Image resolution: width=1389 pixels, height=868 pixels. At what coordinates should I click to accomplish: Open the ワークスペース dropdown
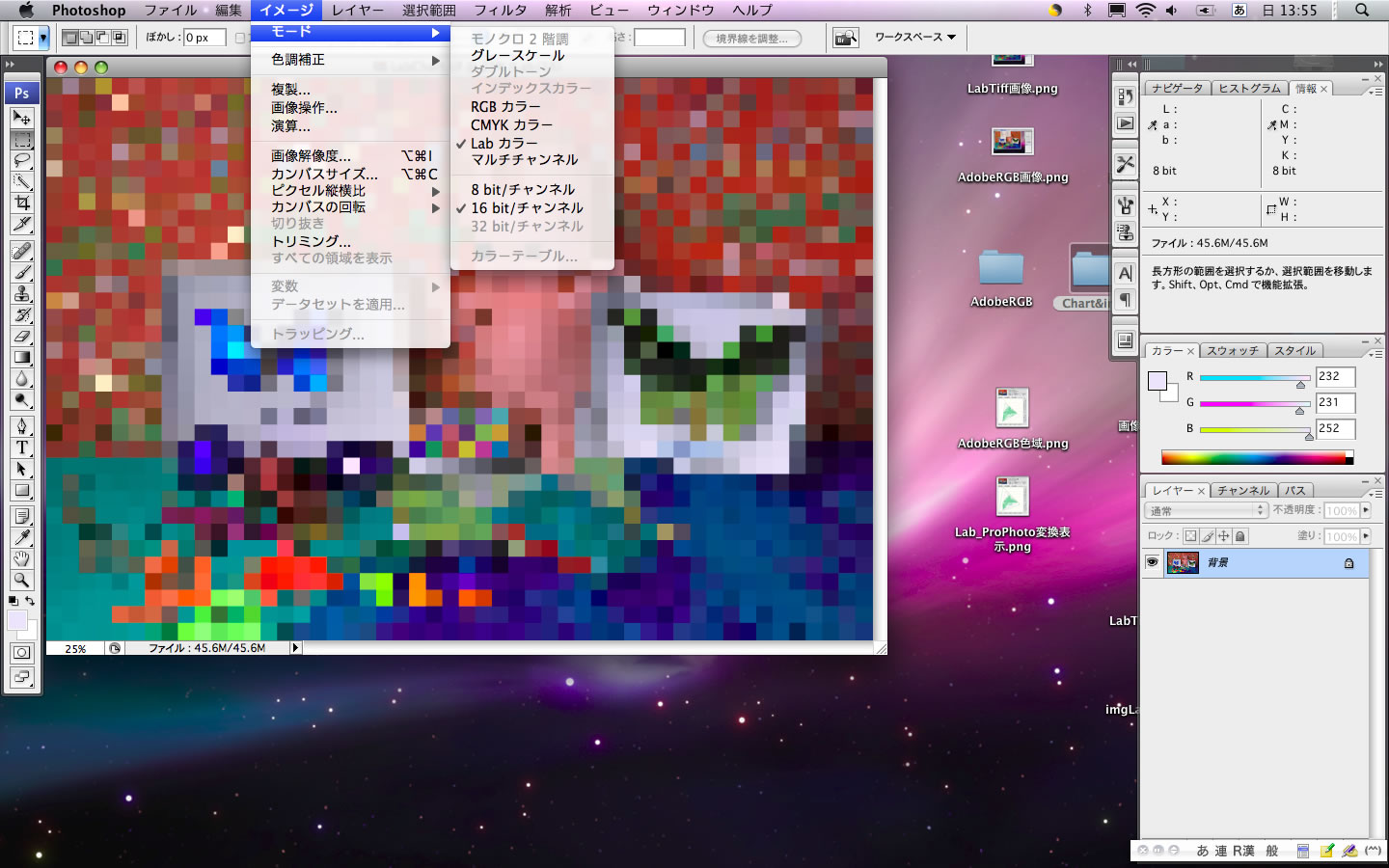pos(914,38)
